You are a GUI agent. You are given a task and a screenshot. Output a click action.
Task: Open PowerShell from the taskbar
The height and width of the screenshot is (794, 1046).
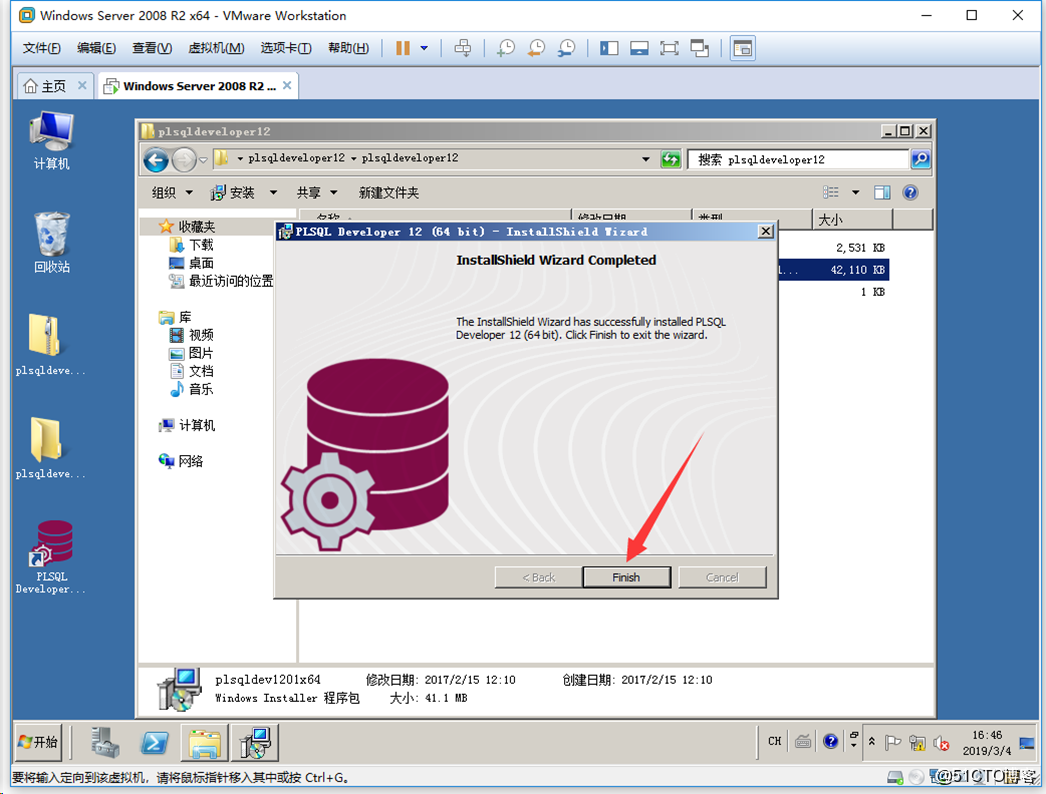point(155,742)
